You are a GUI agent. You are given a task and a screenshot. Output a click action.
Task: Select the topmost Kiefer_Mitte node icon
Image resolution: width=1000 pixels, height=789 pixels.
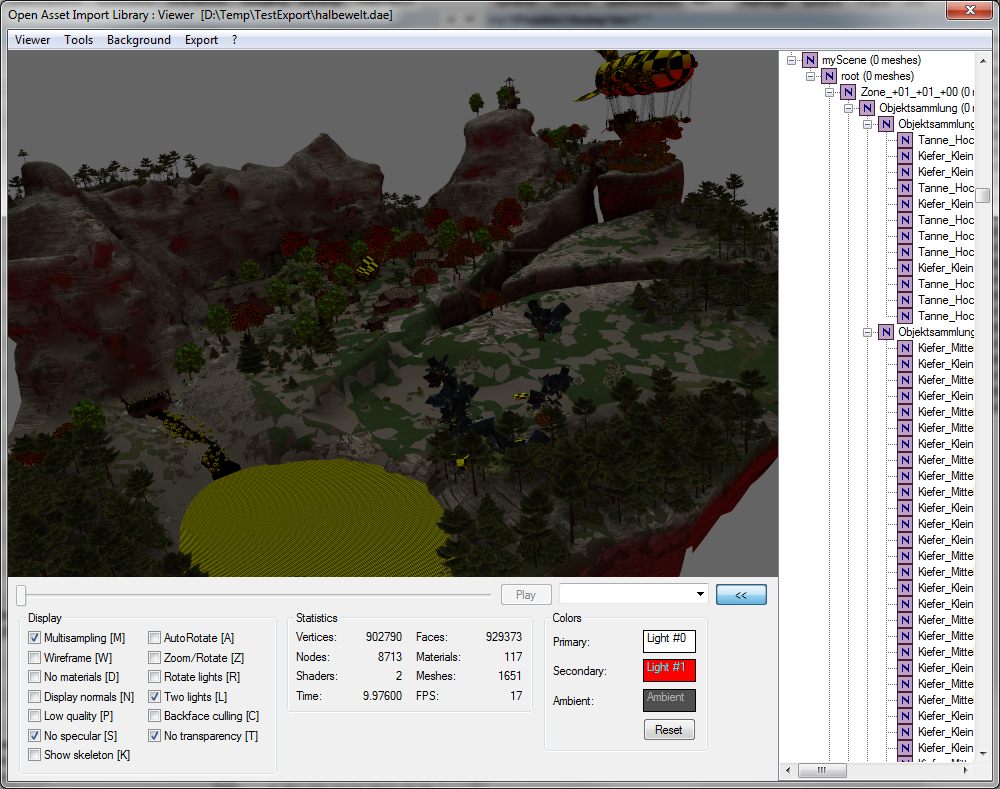pyautogui.click(x=905, y=348)
